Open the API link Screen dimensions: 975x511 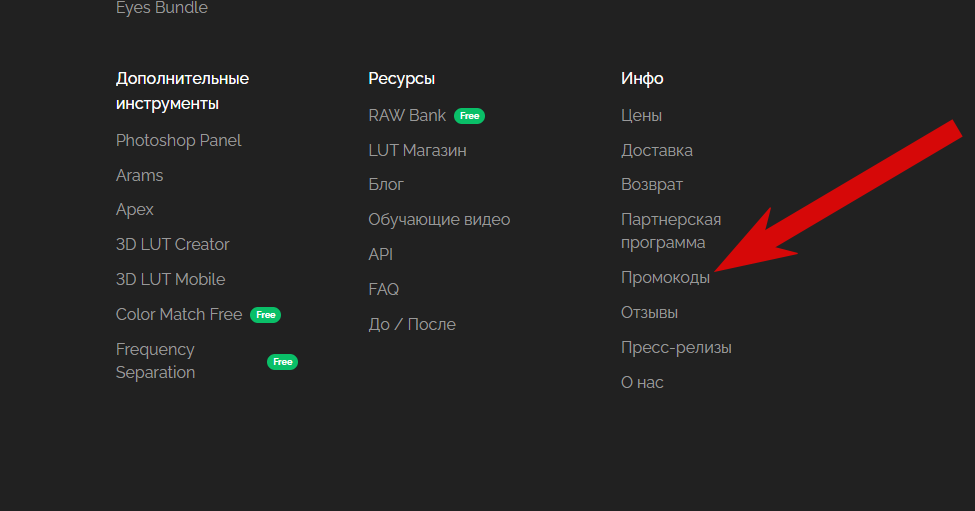pyautogui.click(x=380, y=255)
